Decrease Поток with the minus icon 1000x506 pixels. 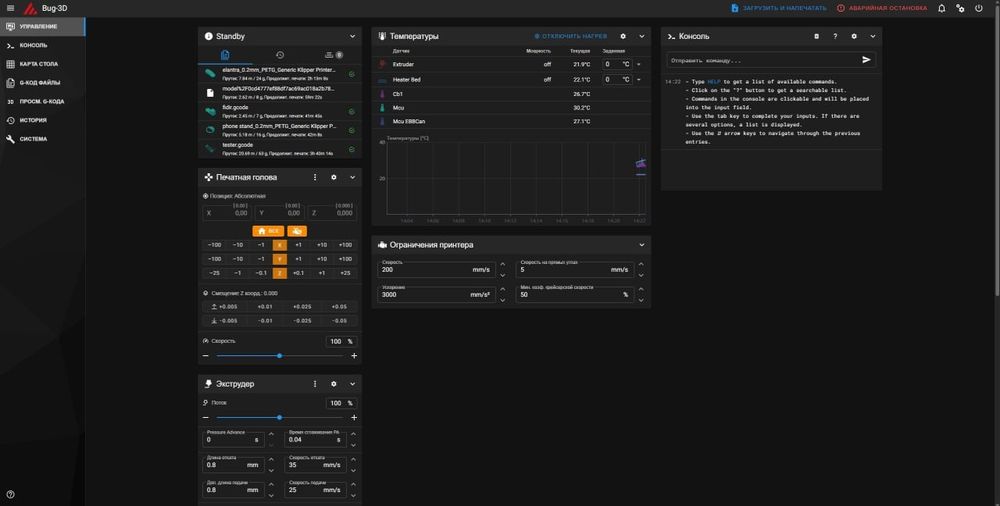205,418
